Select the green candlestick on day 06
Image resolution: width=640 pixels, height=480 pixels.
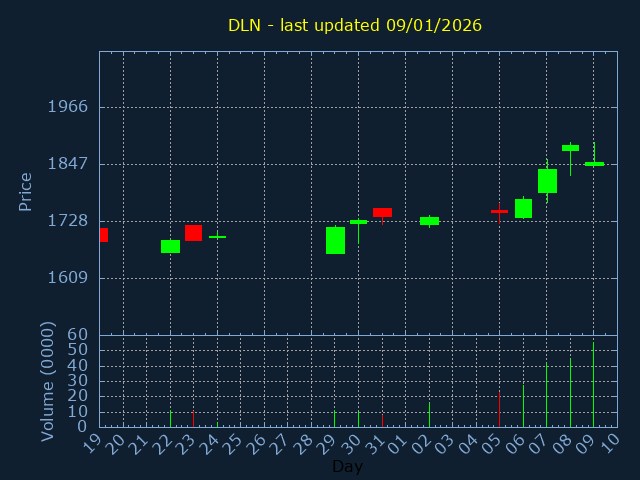coord(523,208)
